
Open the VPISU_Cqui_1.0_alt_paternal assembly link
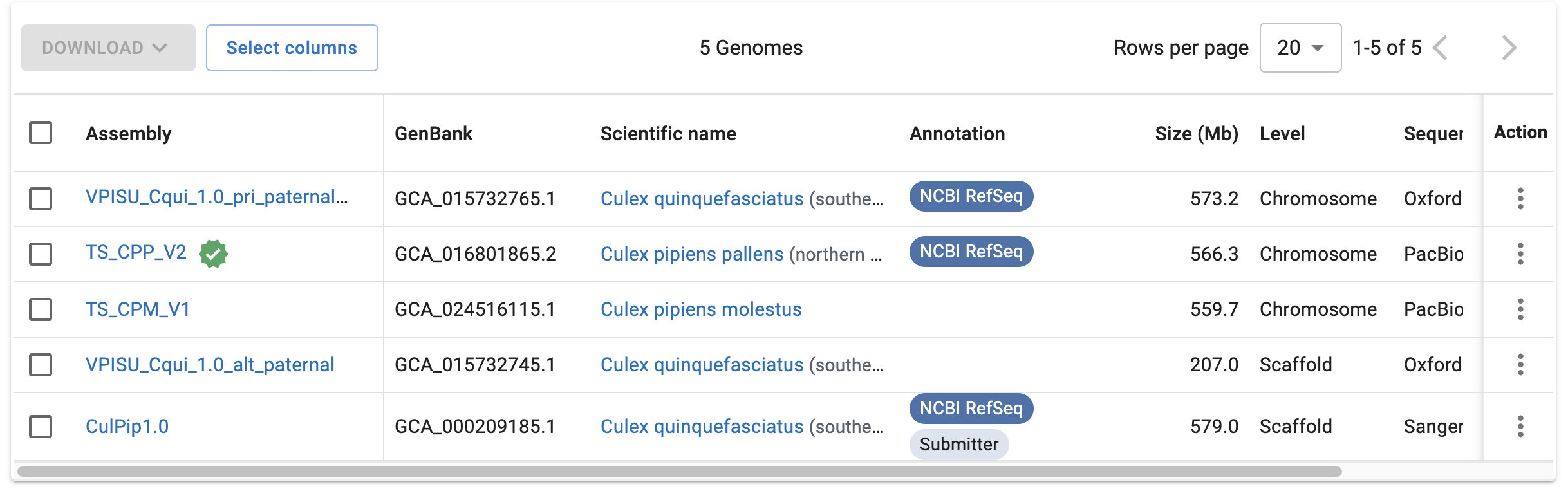point(210,364)
